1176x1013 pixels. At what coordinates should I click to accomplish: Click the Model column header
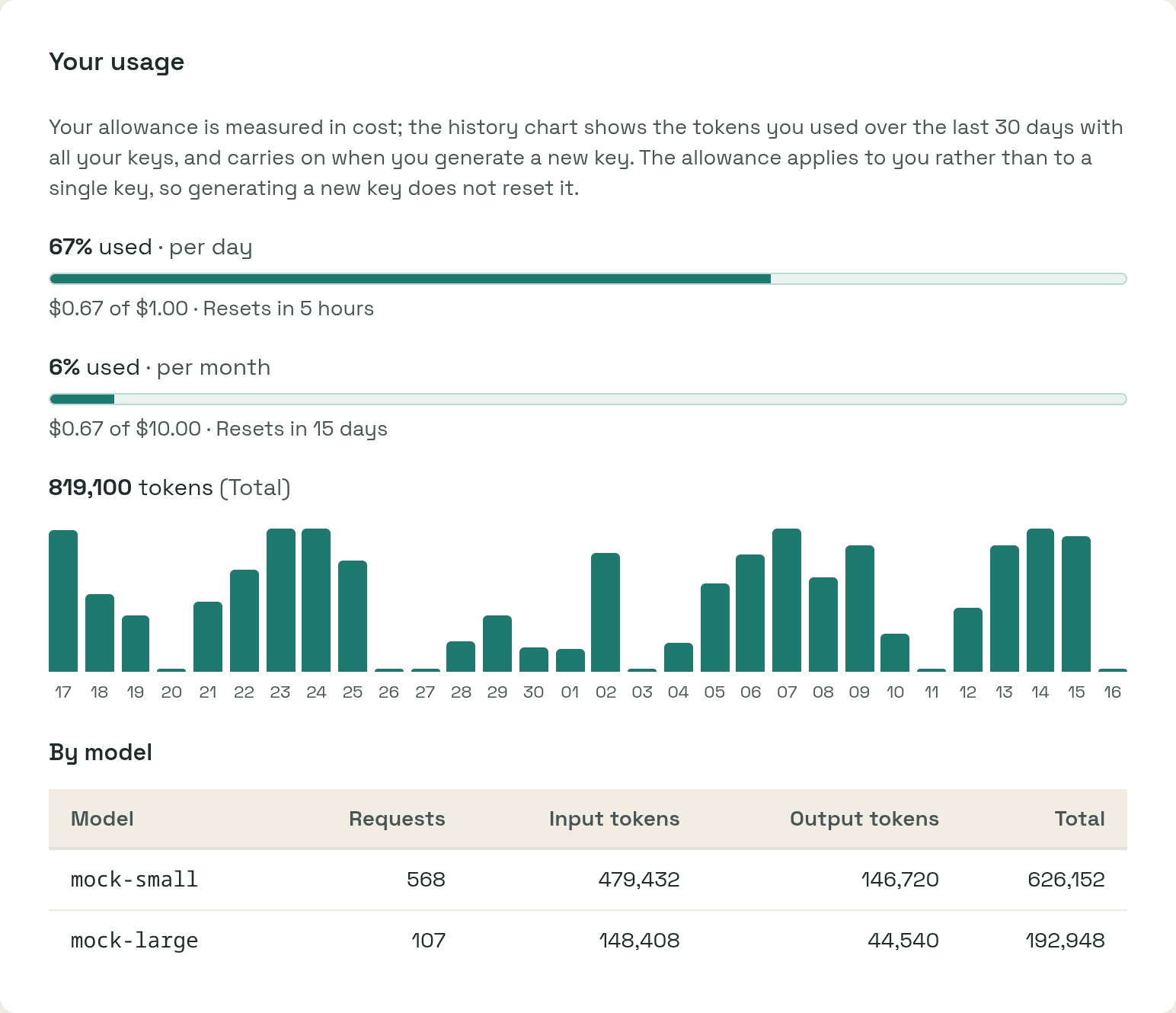coord(102,819)
